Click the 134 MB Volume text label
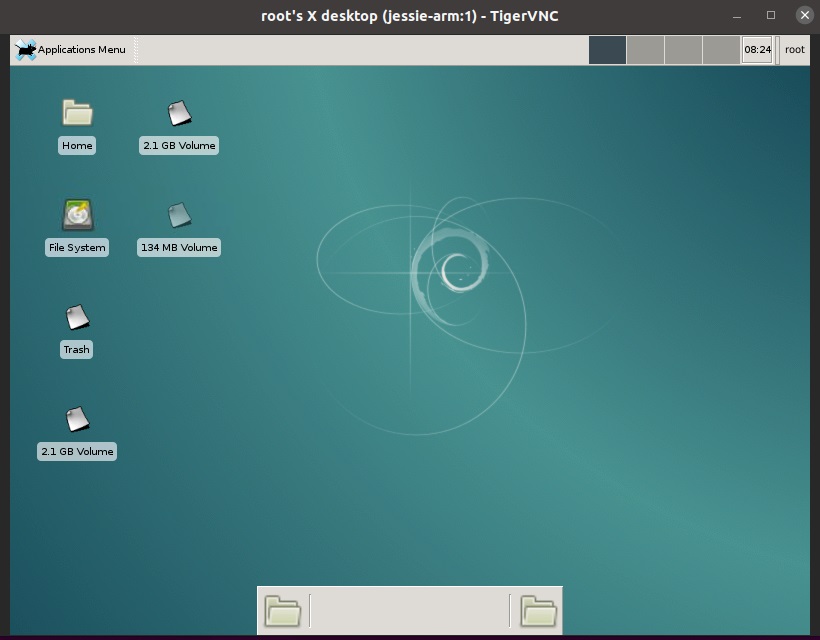 tap(178, 247)
